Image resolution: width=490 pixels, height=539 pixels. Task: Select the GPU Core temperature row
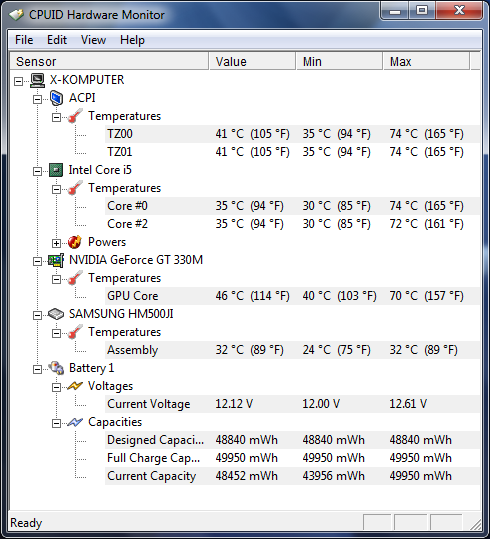click(x=292, y=296)
